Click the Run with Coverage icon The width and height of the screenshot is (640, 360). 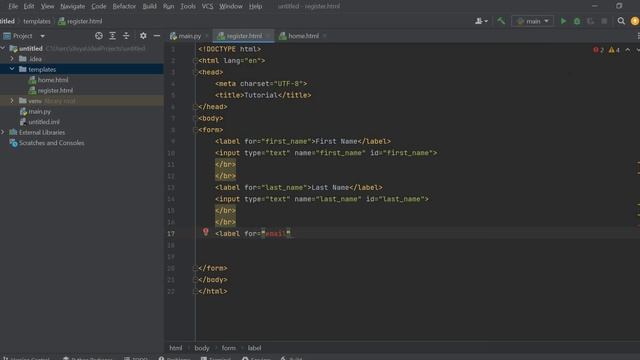click(590, 21)
